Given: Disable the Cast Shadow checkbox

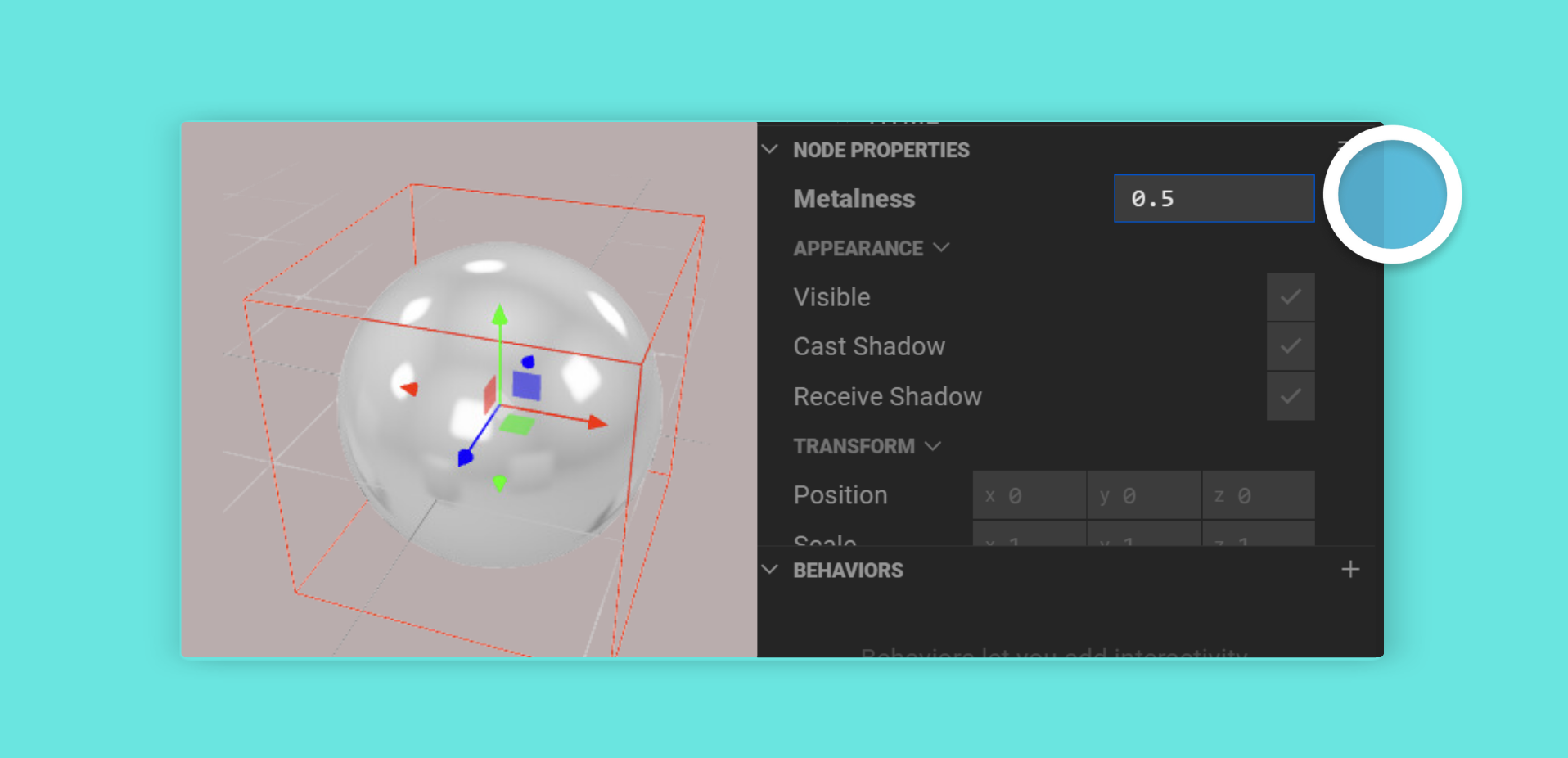Looking at the screenshot, I should point(1291,346).
